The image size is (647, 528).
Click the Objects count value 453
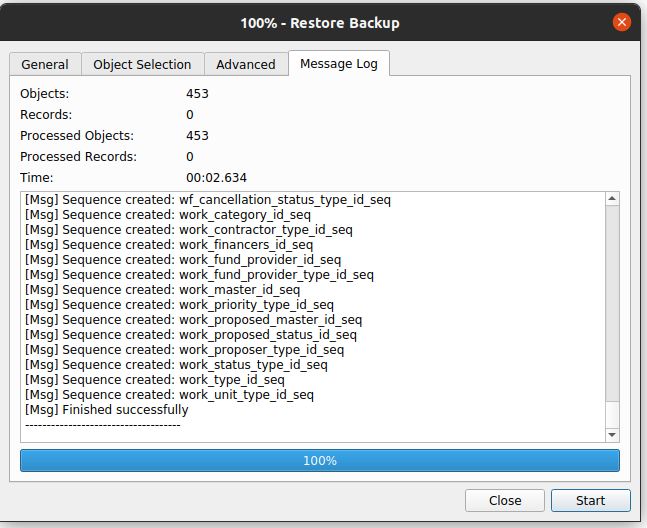[x=197, y=94]
